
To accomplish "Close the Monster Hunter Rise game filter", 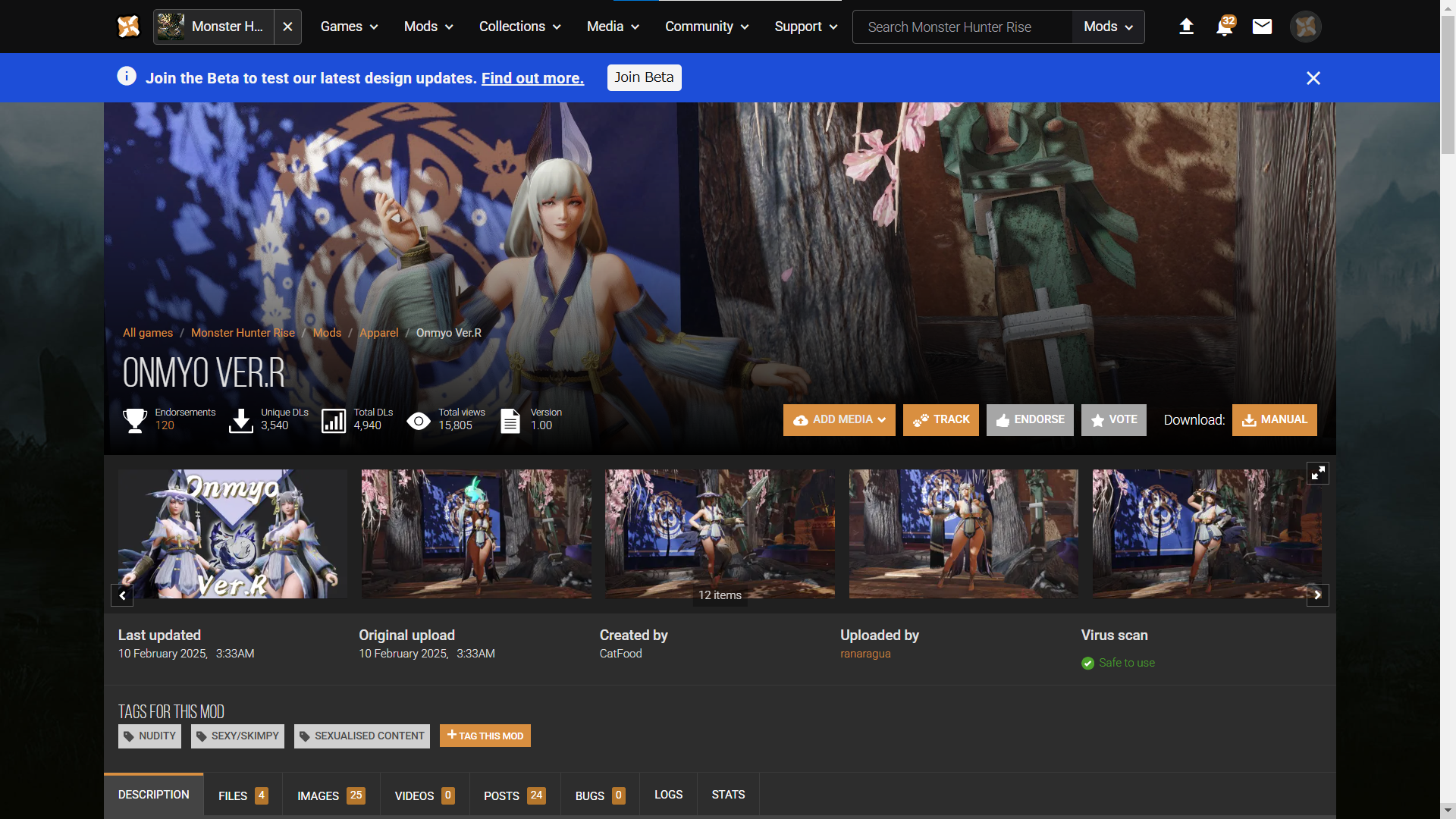I will pos(287,27).
